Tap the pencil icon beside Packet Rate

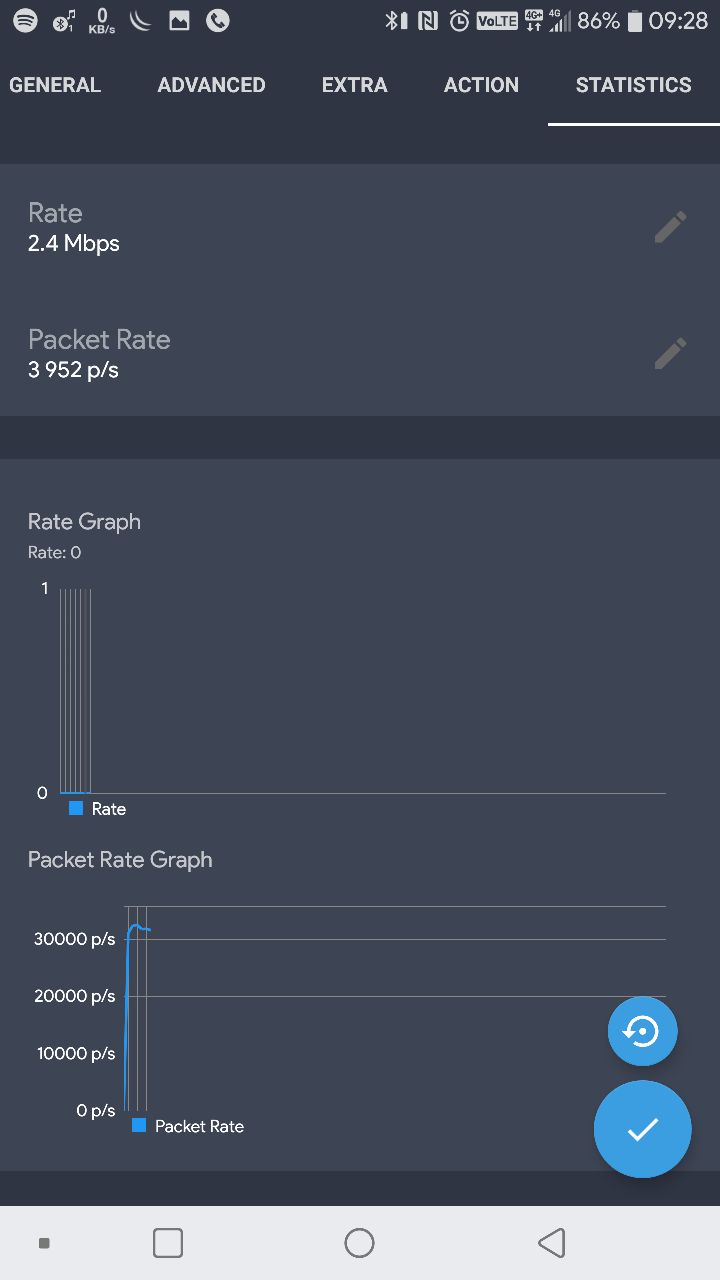coord(670,353)
